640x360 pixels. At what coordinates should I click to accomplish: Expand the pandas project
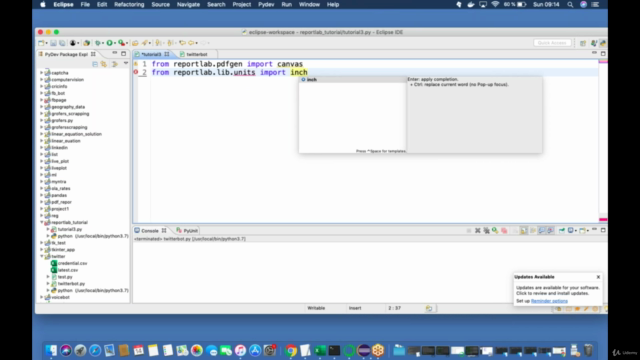click(x=41, y=195)
